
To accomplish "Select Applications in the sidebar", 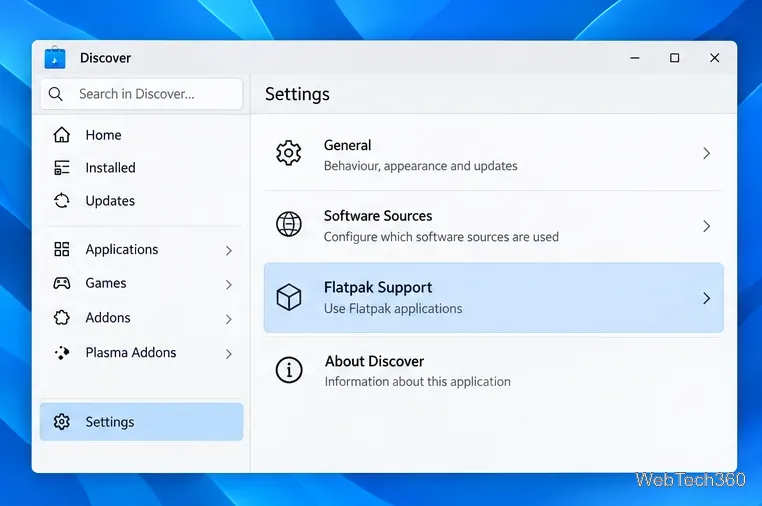I will click(x=141, y=249).
